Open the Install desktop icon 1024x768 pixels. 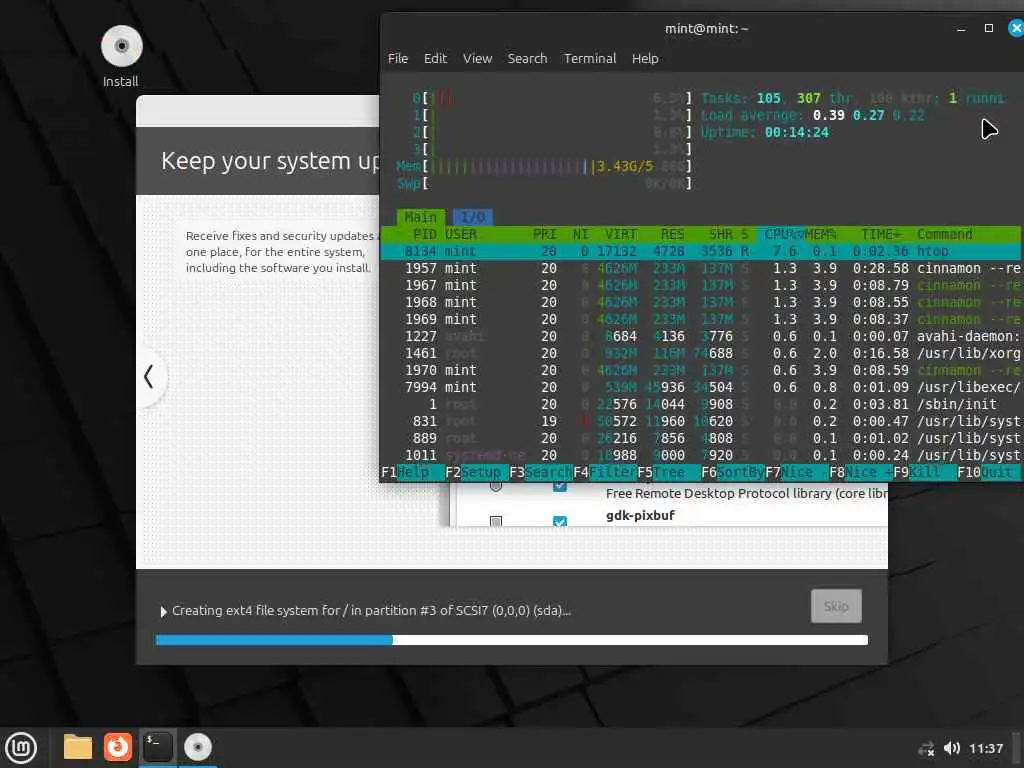point(121,56)
